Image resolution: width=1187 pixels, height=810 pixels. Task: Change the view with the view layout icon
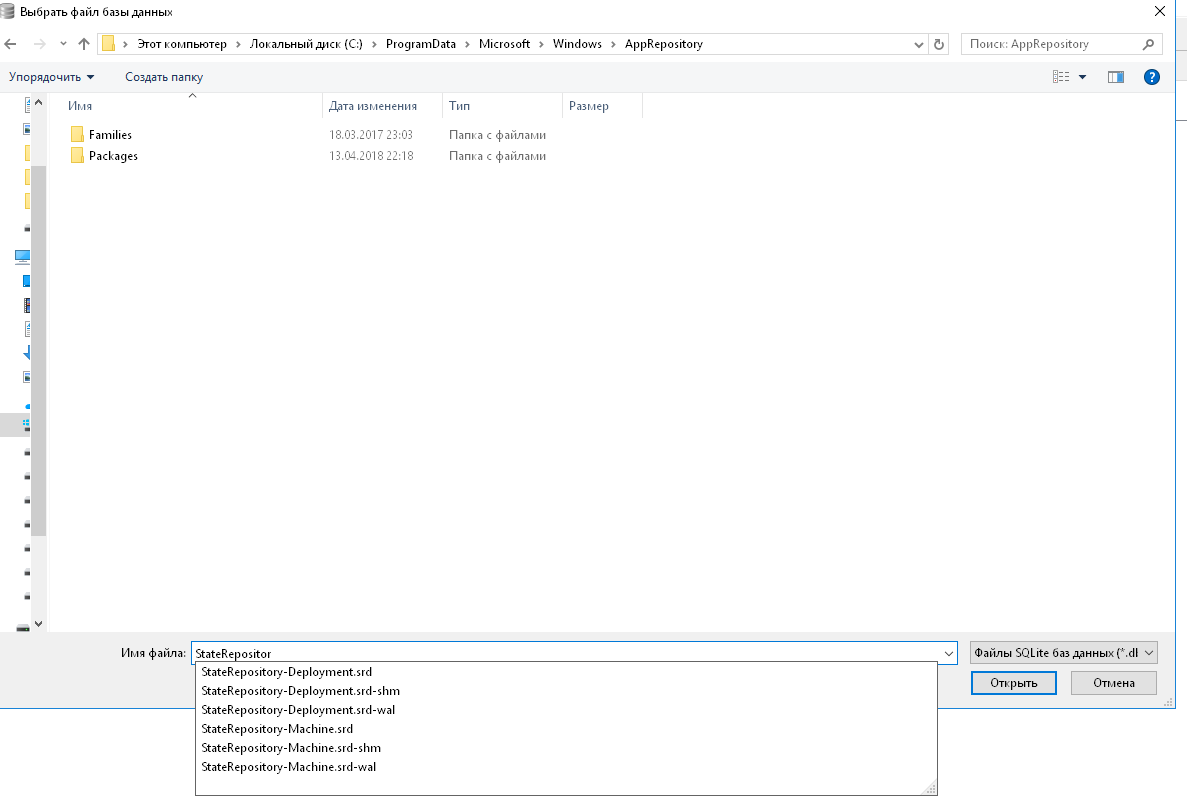pos(1061,77)
